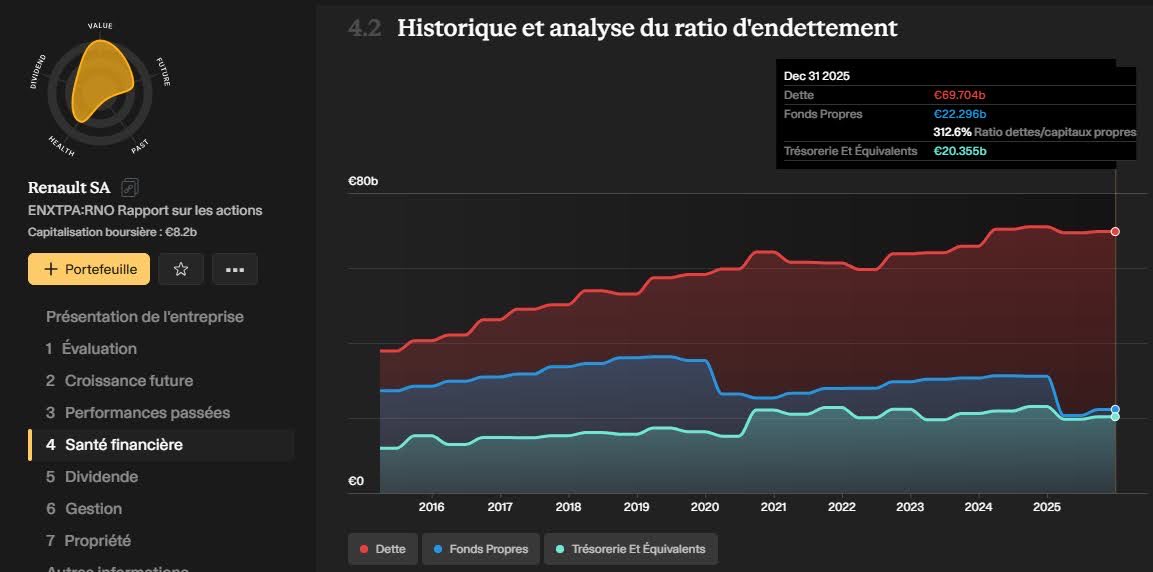Open the three-dots more options button
Screen dimensions: 1153x572
pyautogui.click(x=235, y=269)
